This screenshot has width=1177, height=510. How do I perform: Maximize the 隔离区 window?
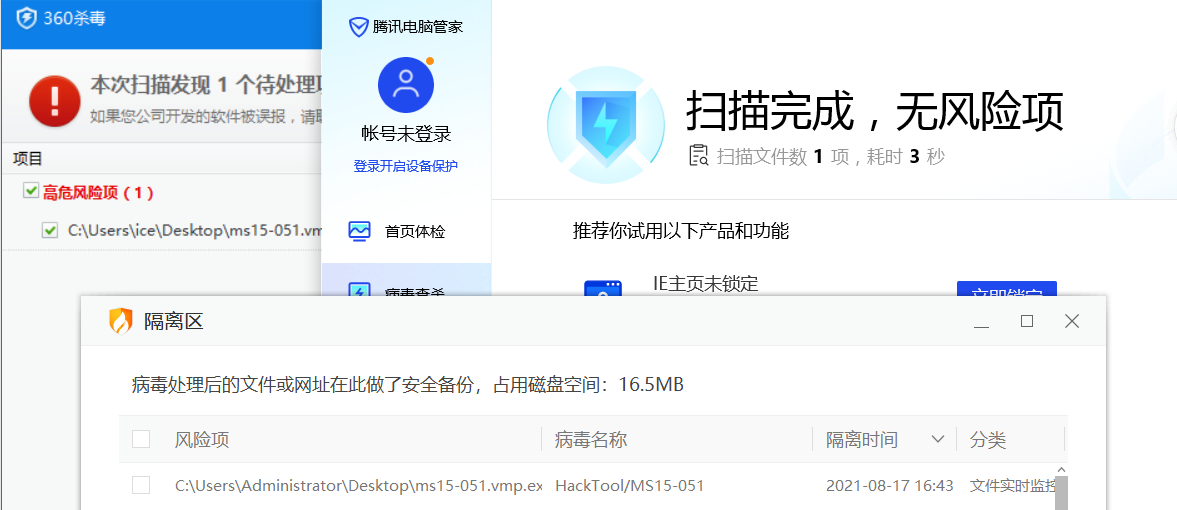(1027, 321)
